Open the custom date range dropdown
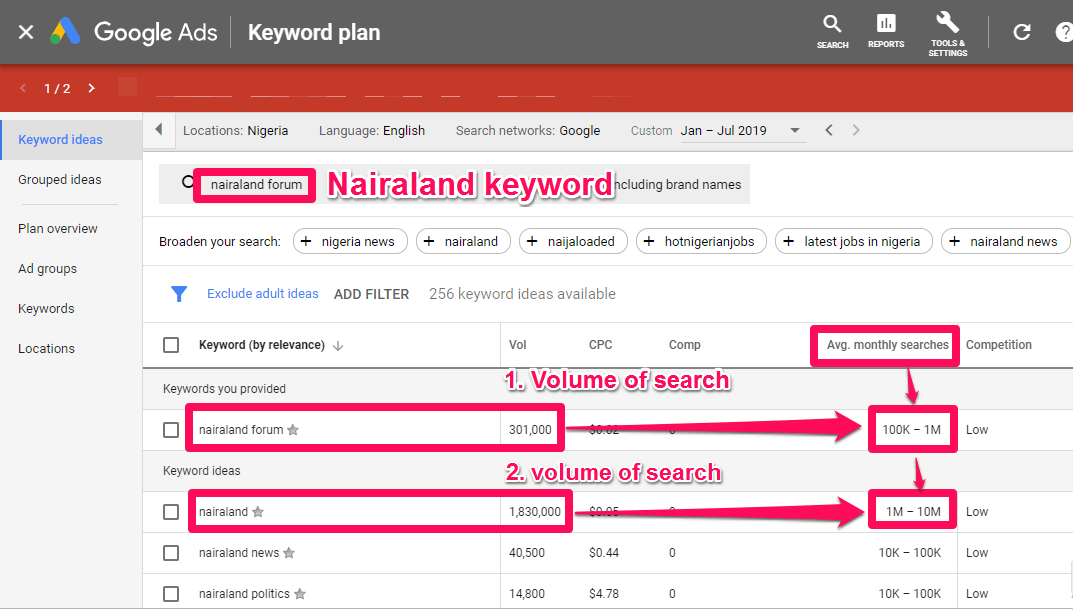Screen dimensions: 1073x611 [x=795, y=131]
